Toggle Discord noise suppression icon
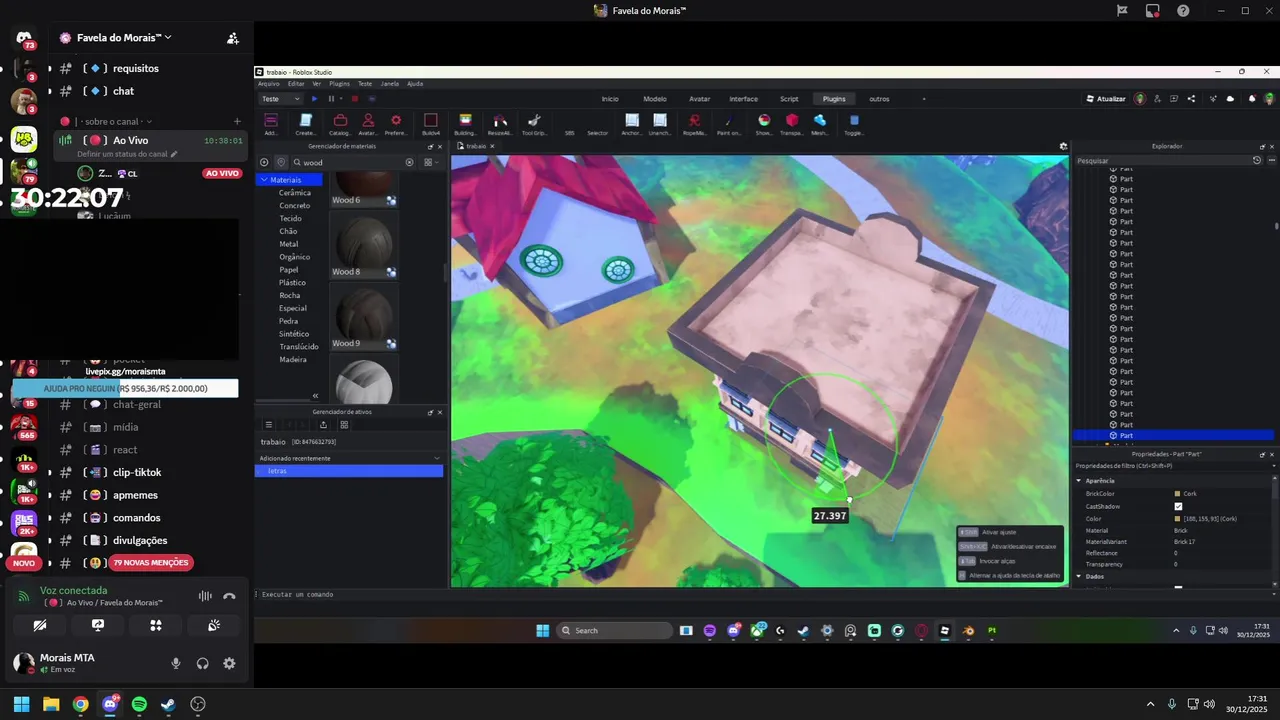 205,596
